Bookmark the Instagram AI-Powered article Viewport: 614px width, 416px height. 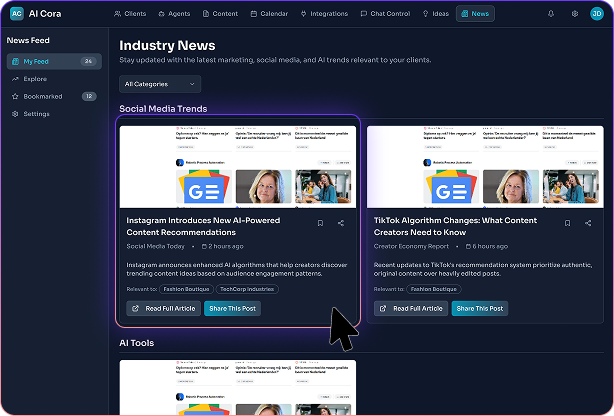click(320, 223)
